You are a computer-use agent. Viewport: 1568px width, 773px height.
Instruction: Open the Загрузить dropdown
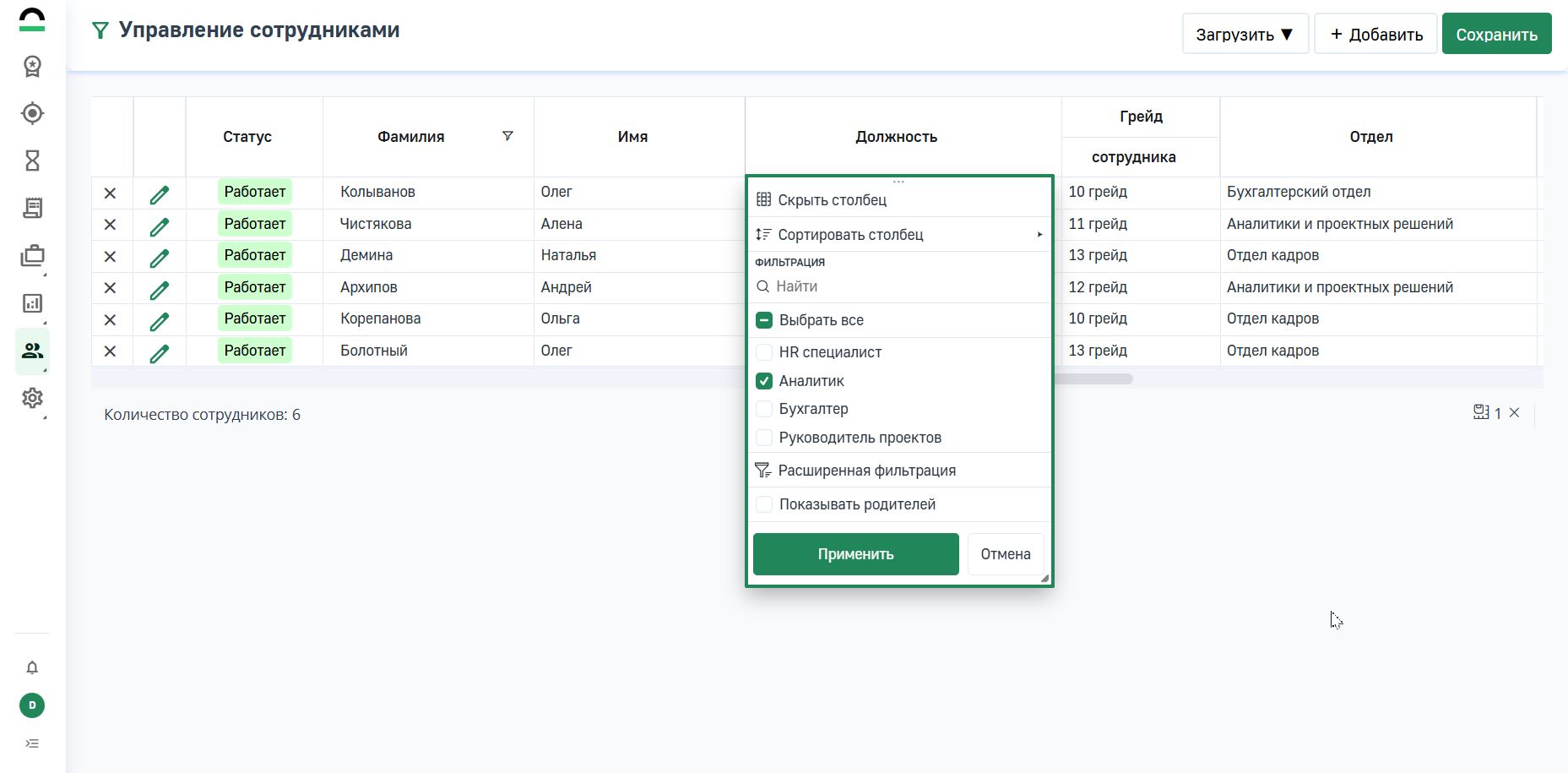tap(1245, 35)
